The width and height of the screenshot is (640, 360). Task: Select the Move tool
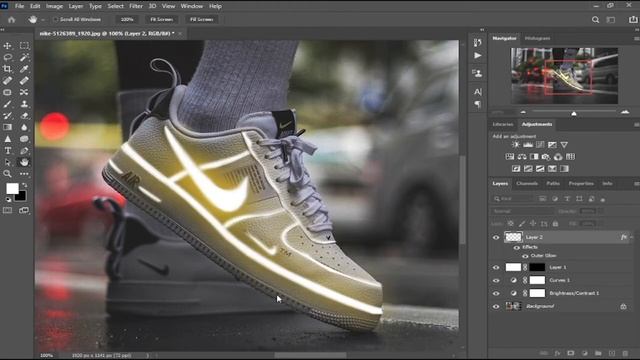coord(7,46)
